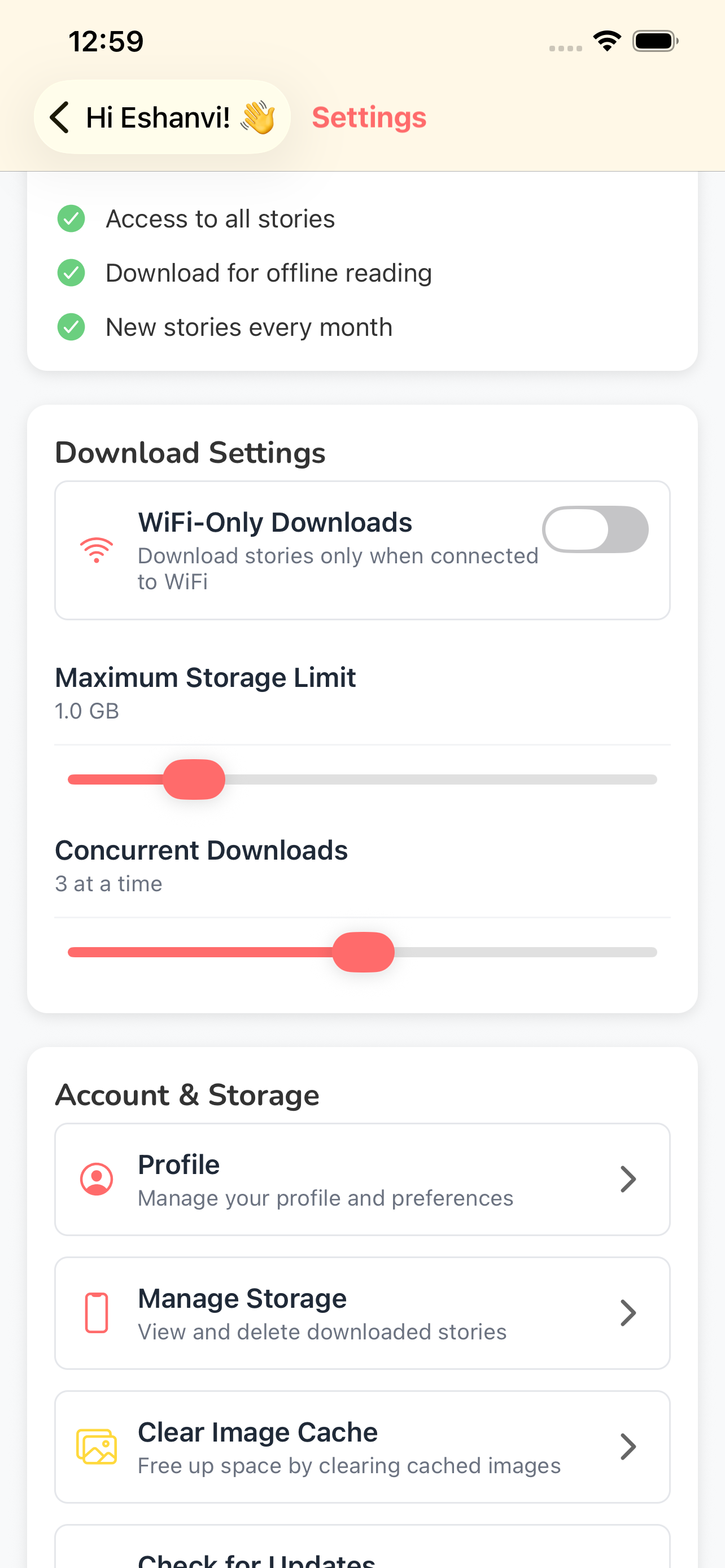
Task: Enable the WiFi-Only Downloads switch
Action: 595,529
